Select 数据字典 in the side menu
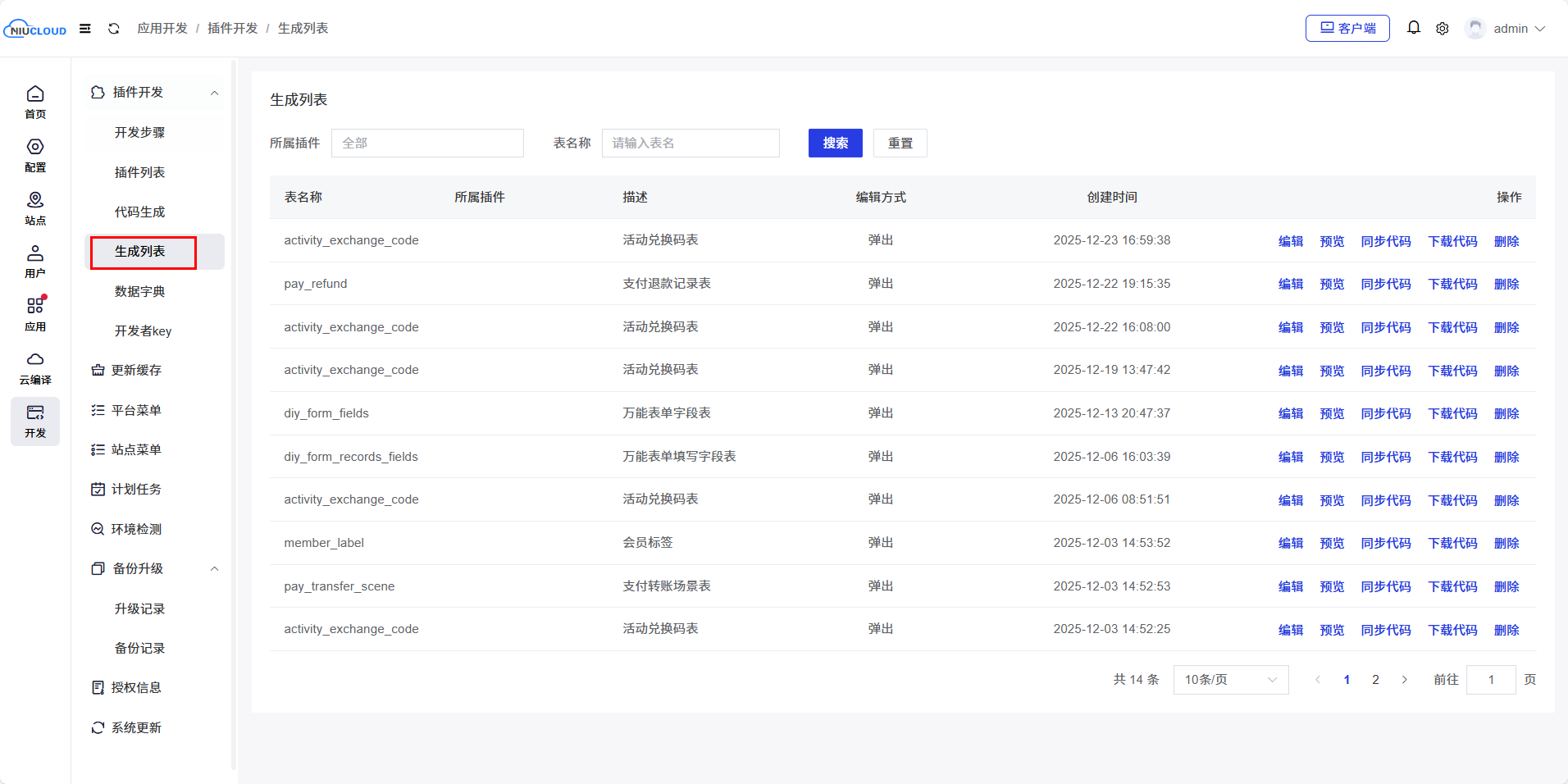Screen dimensions: 1568x784 pos(140,291)
